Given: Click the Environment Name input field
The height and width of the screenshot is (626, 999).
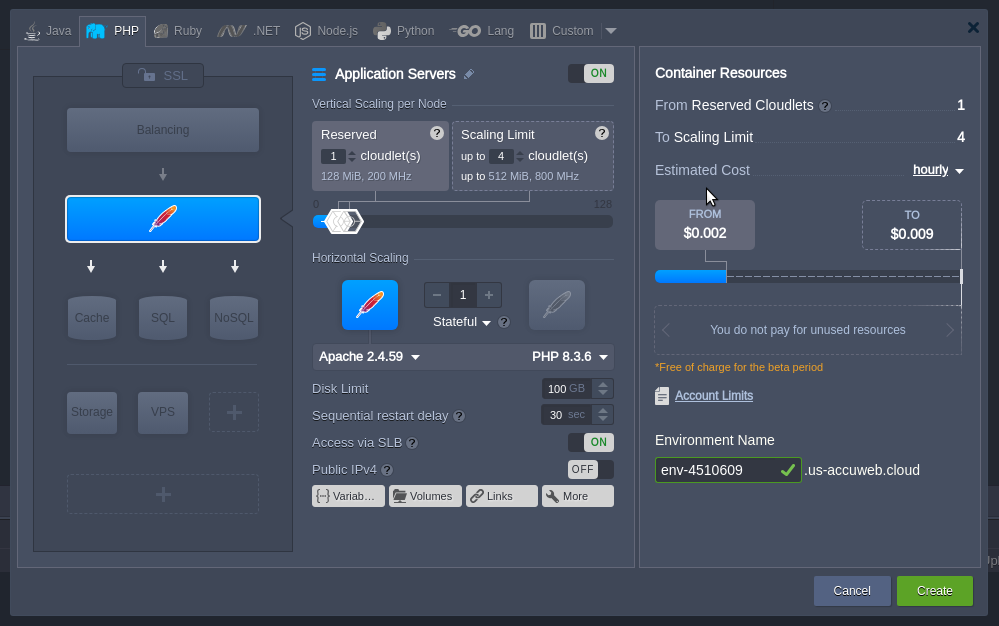Looking at the screenshot, I should pos(716,470).
